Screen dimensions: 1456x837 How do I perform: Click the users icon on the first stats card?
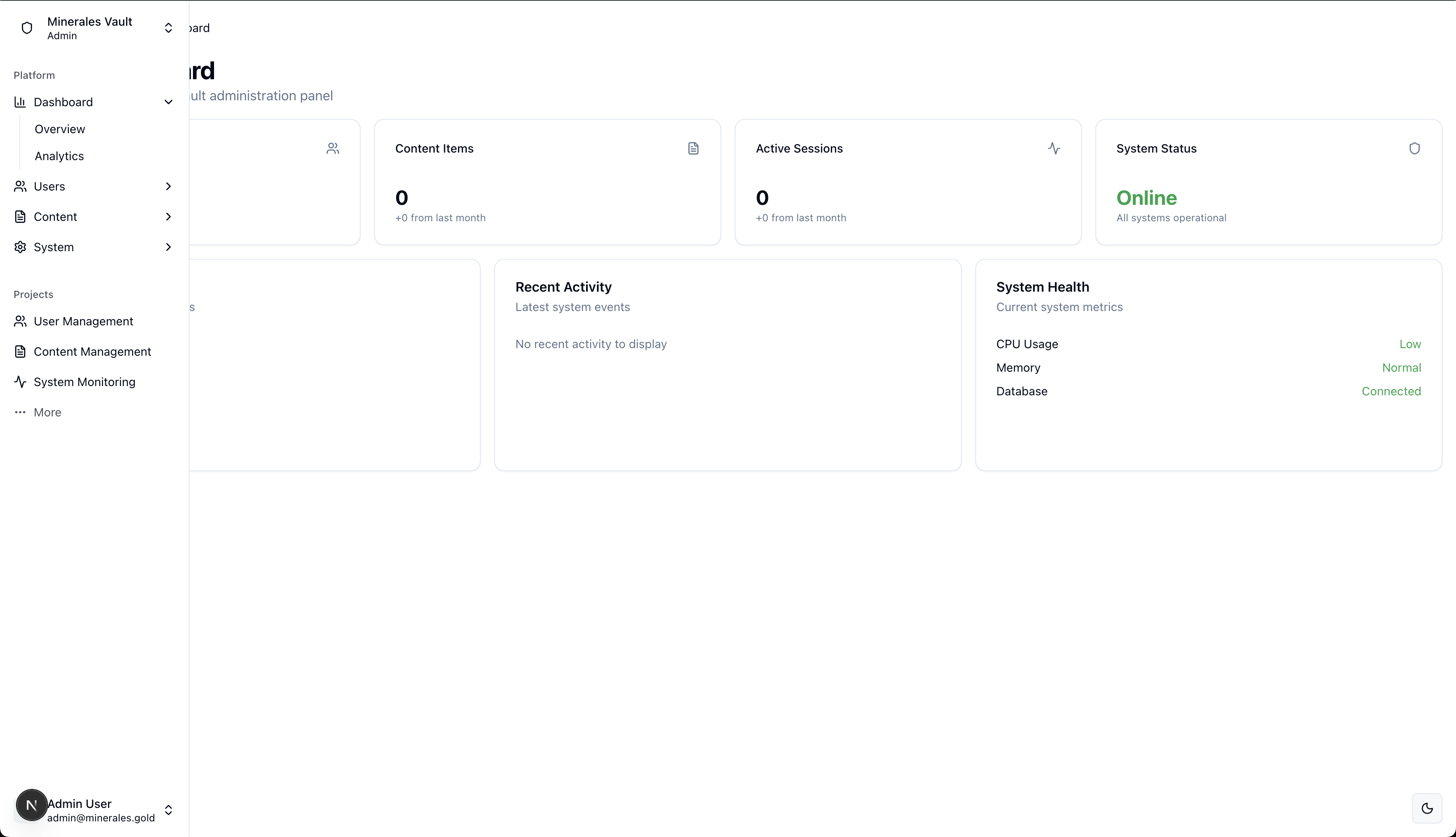(x=333, y=148)
